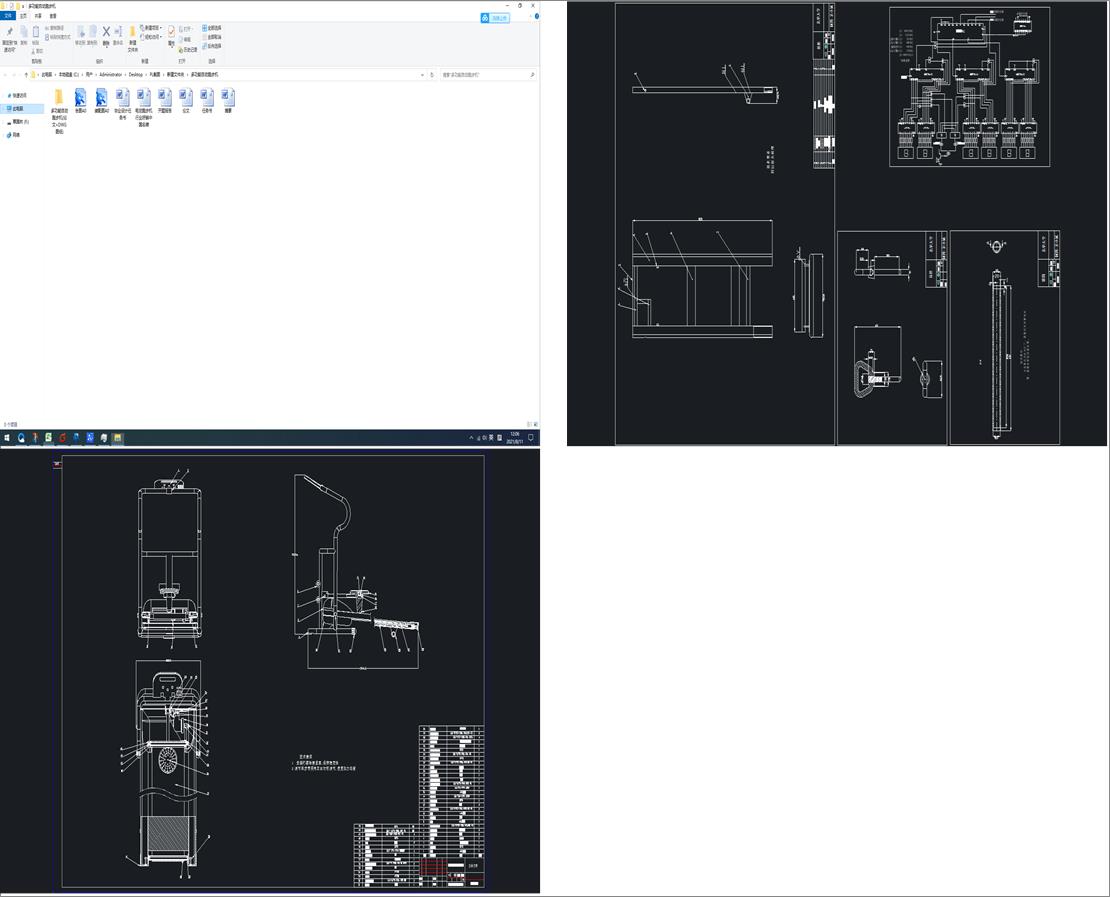Open the New item dropdown in ribbon
The height and width of the screenshot is (897, 1110).
point(151,28)
